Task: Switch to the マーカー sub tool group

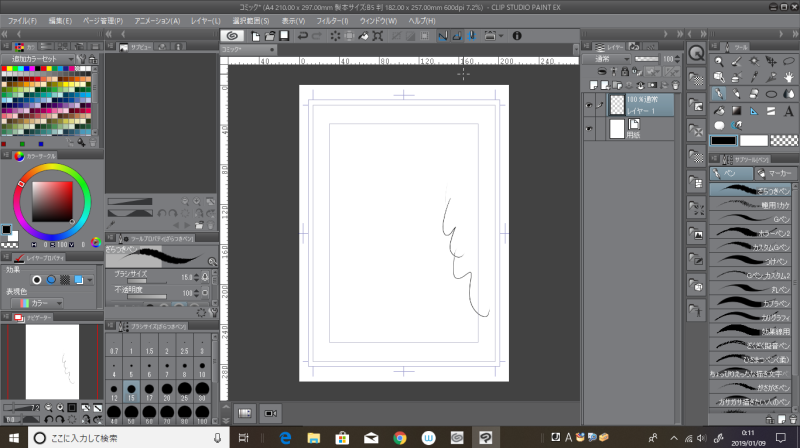Action: [775, 174]
